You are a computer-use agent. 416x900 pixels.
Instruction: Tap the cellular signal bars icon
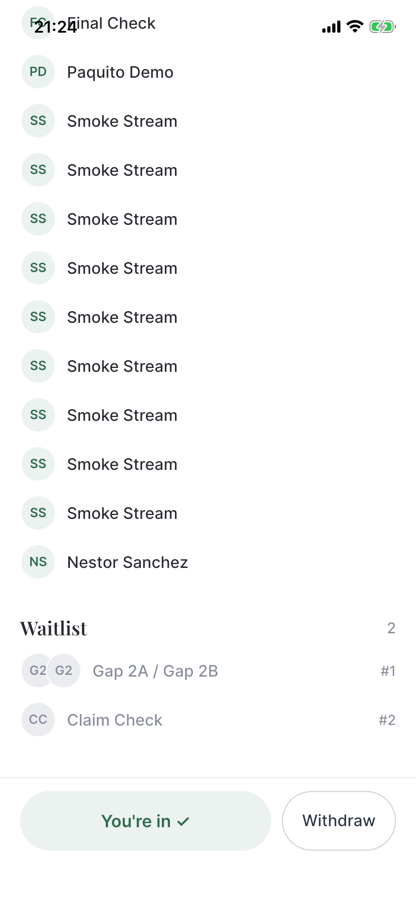click(x=331, y=27)
